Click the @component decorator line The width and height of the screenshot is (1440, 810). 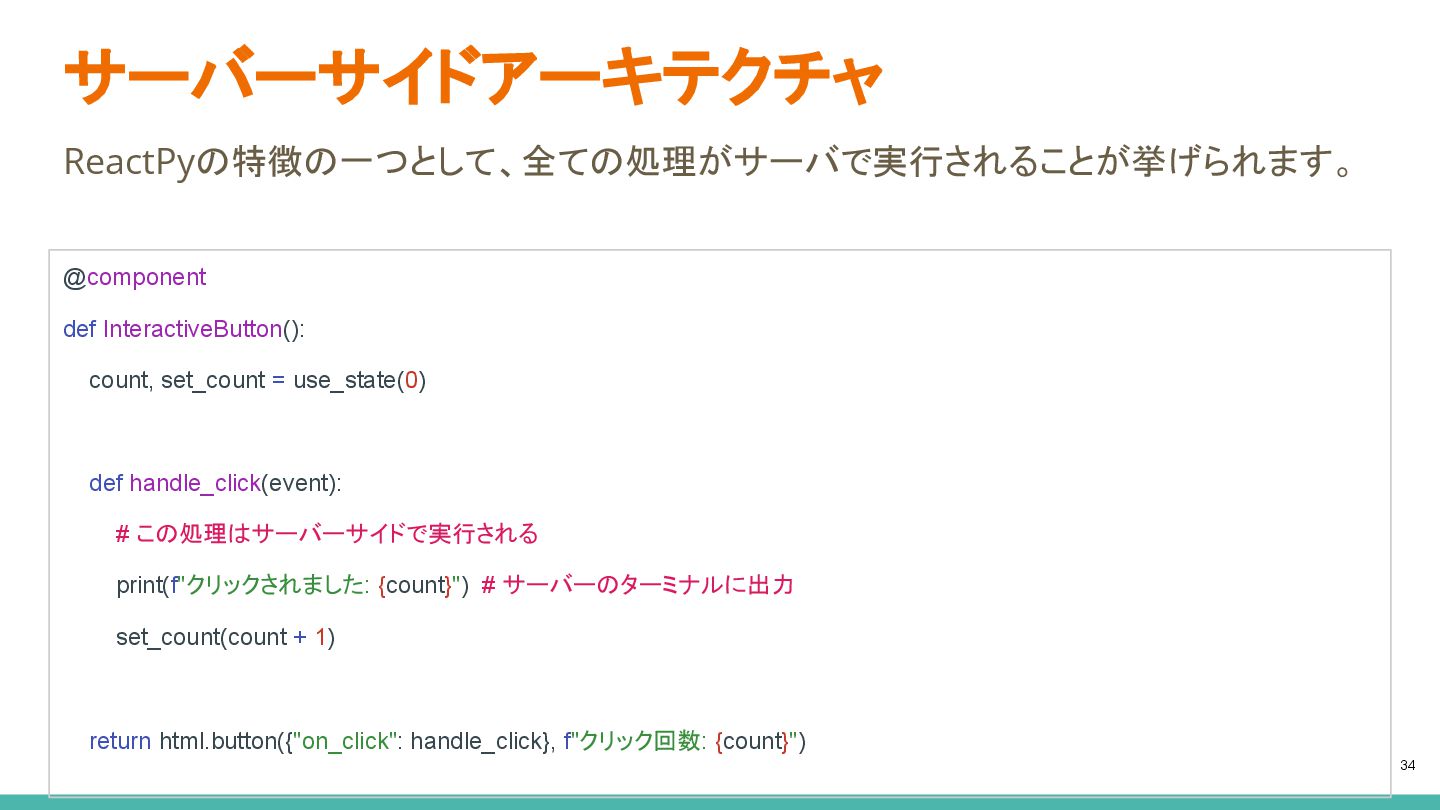click(135, 277)
